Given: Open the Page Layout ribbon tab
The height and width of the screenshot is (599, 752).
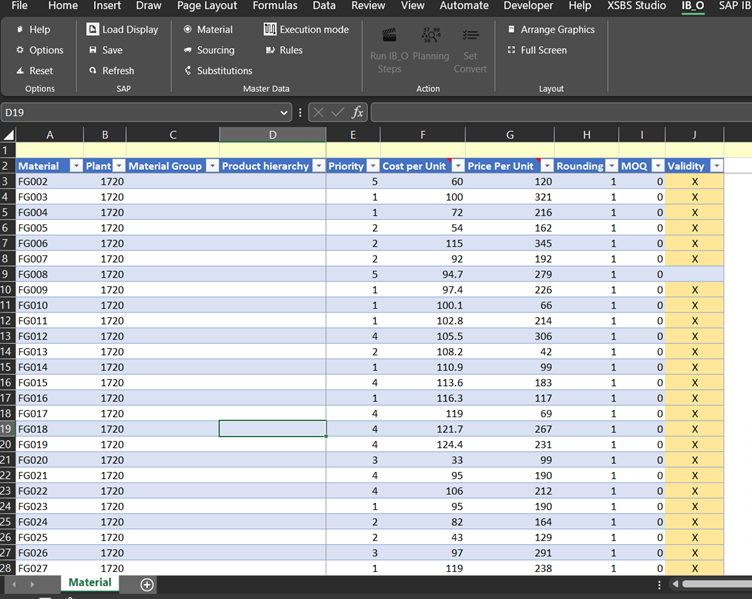Looking at the screenshot, I should click(207, 6).
